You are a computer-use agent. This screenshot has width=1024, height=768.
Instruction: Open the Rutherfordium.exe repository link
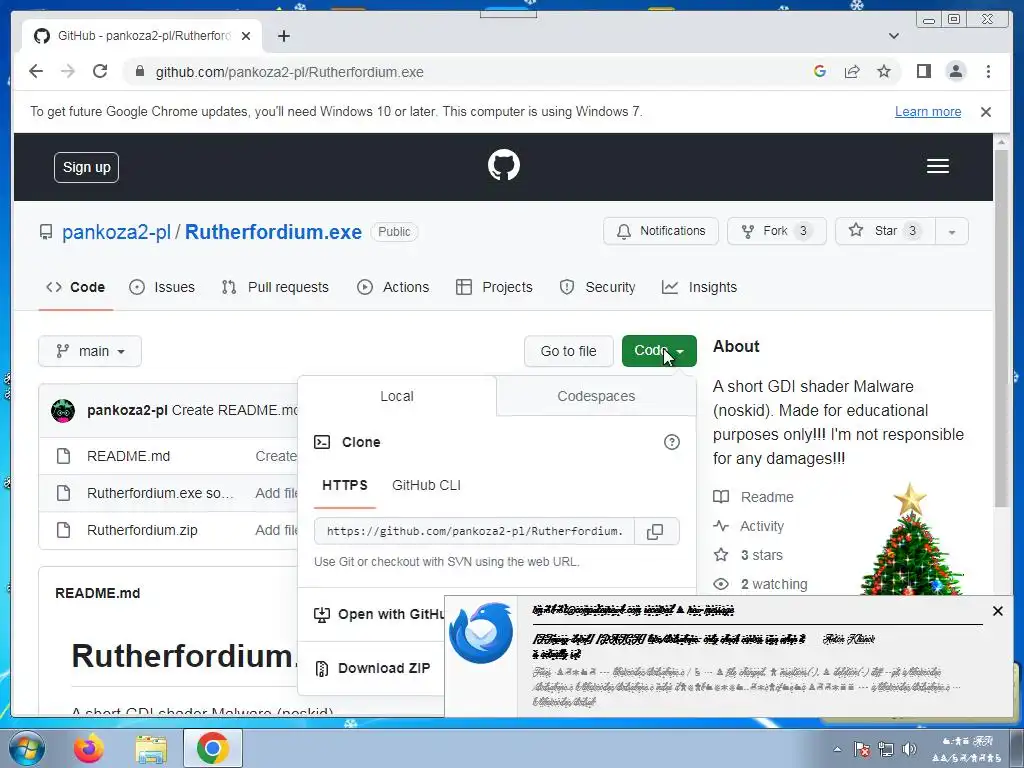(273, 232)
